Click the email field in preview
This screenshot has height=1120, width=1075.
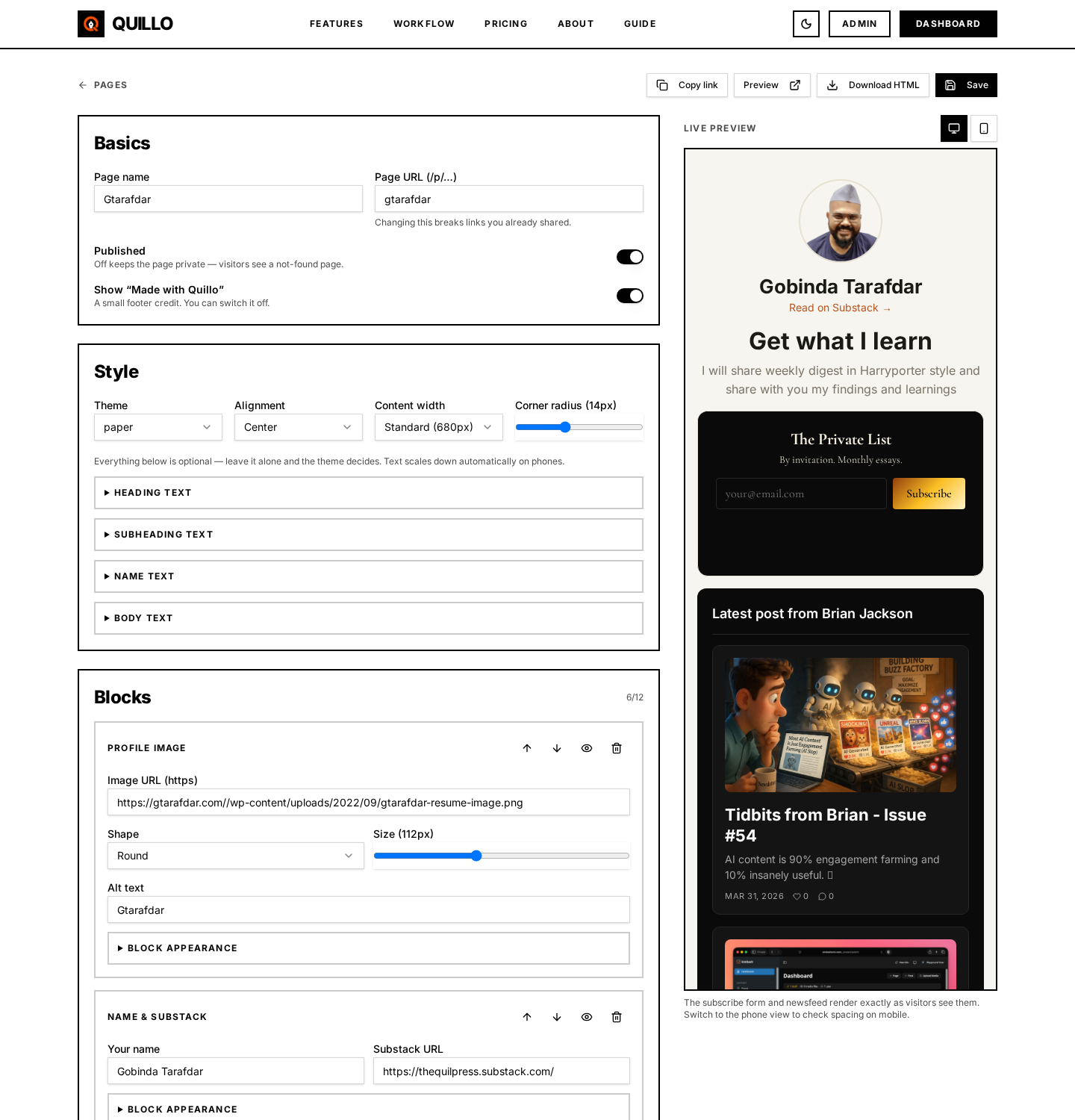click(801, 494)
